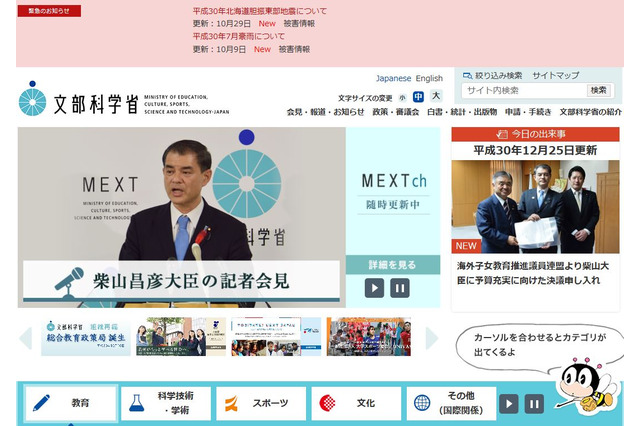Open the red shirts crowd banner
The width and height of the screenshot is (640, 426).
coord(369,337)
